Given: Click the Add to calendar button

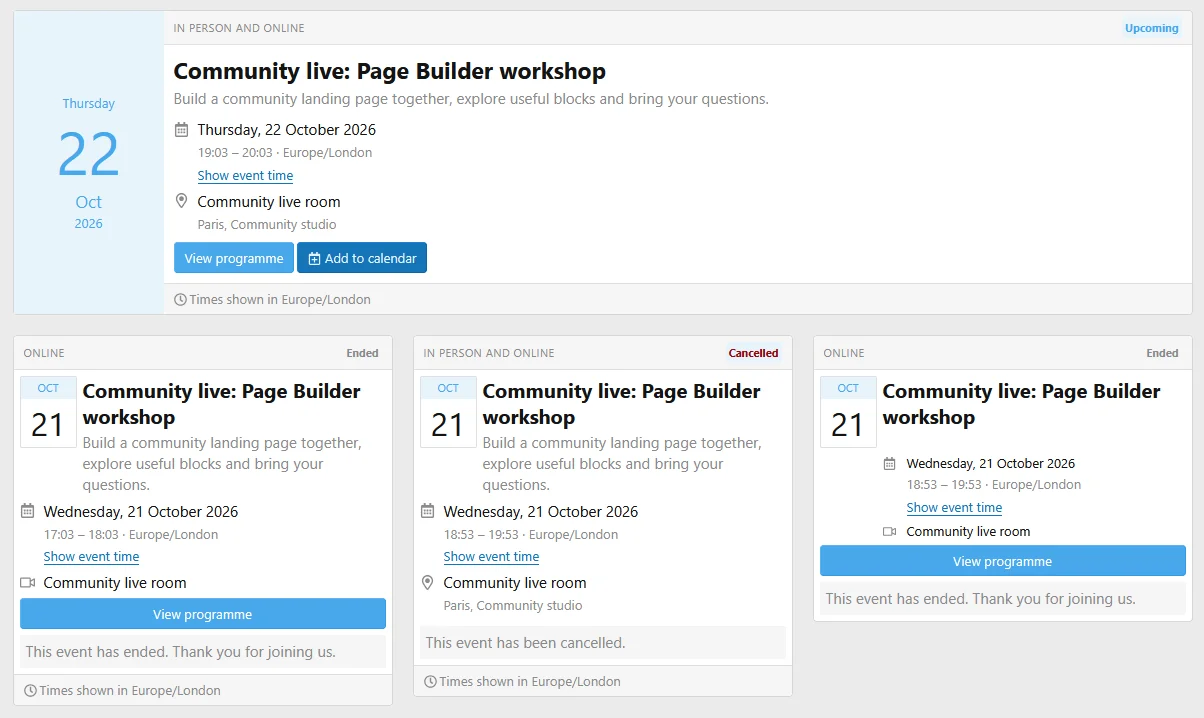Looking at the screenshot, I should (x=362, y=258).
